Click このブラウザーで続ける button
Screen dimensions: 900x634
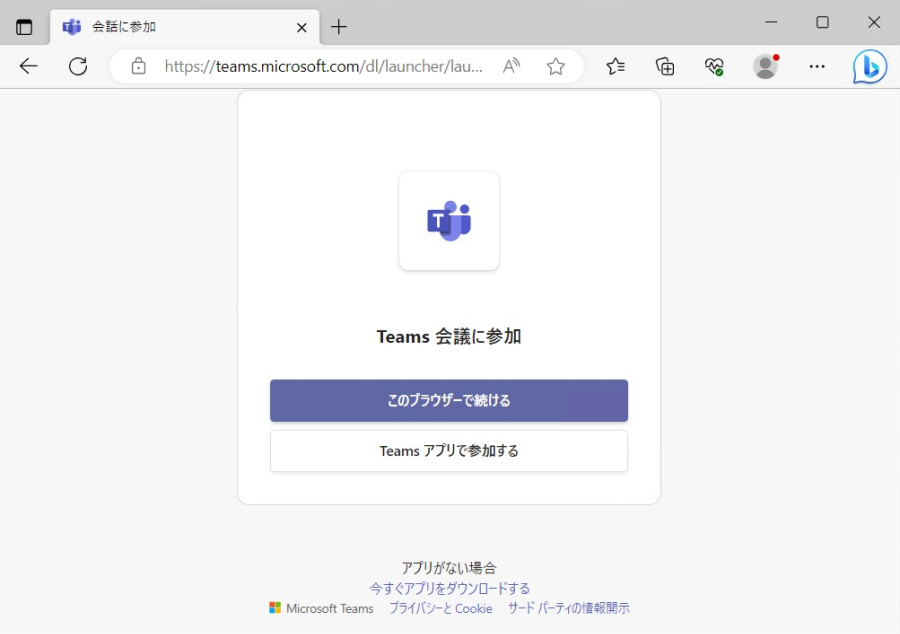[449, 400]
